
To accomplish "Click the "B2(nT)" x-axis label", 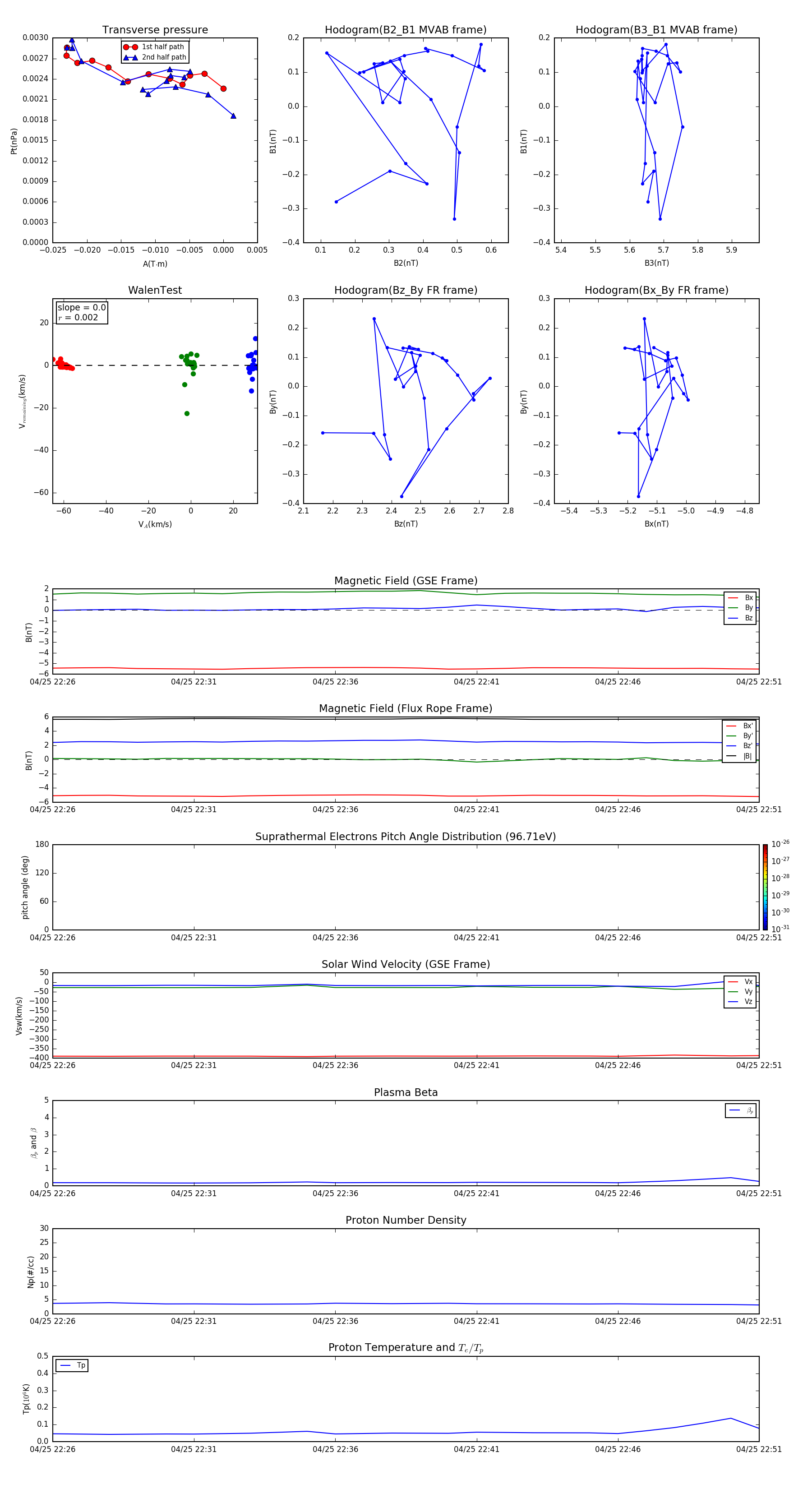I will click(406, 263).
